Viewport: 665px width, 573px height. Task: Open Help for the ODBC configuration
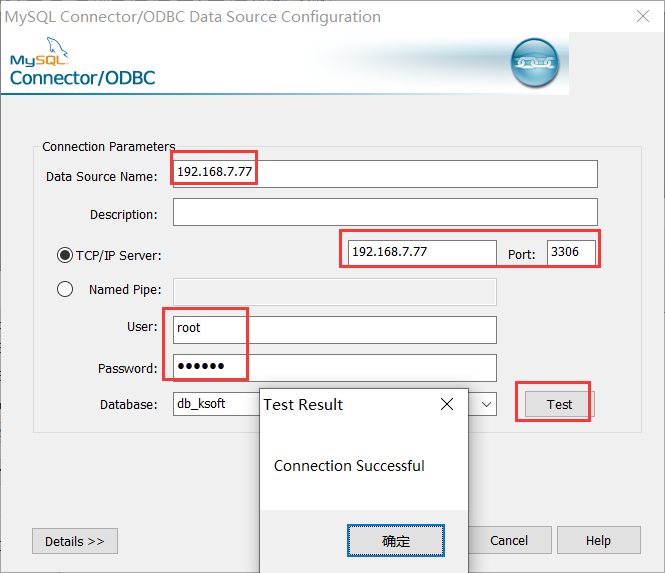[598, 541]
